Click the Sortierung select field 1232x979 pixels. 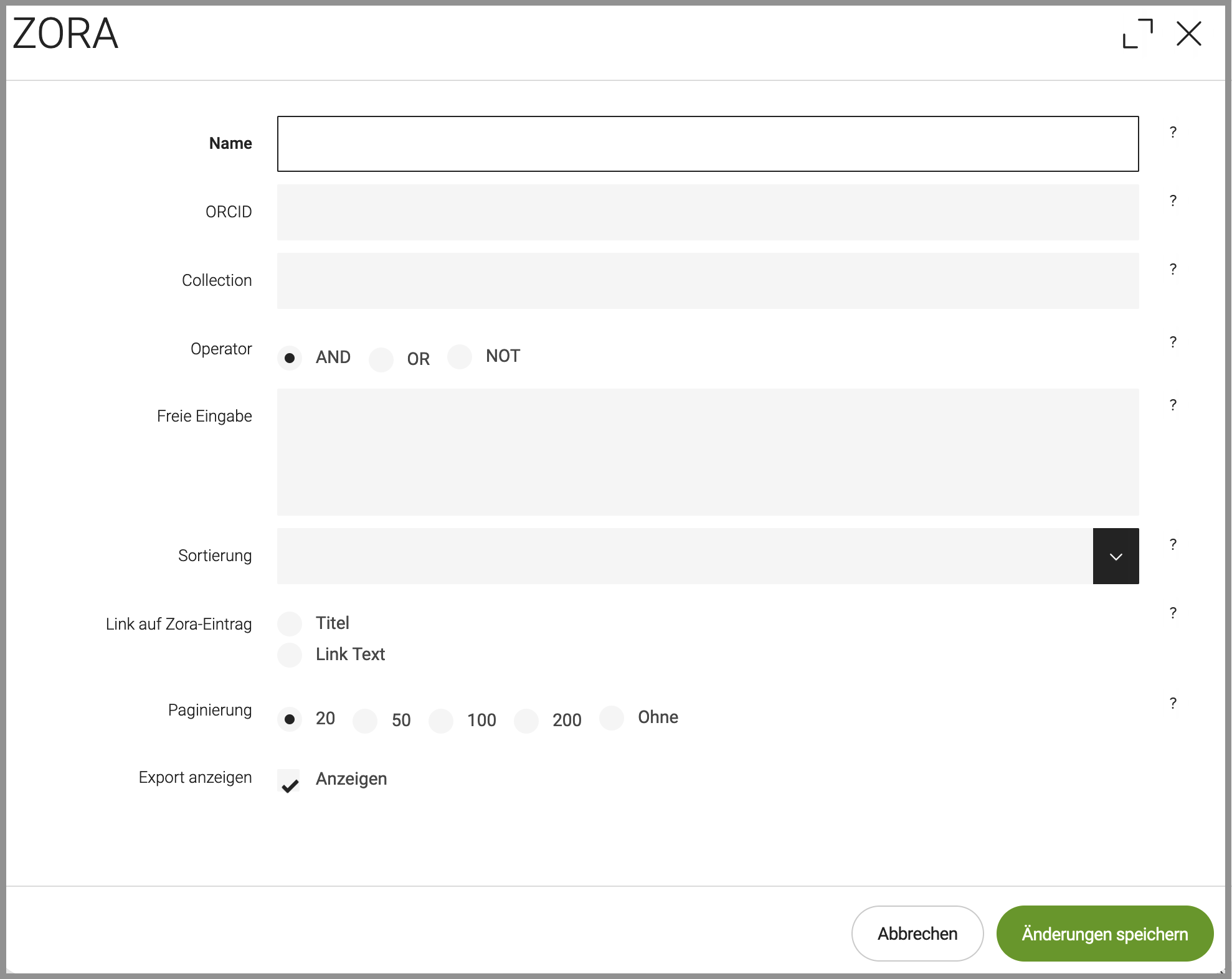click(684, 556)
